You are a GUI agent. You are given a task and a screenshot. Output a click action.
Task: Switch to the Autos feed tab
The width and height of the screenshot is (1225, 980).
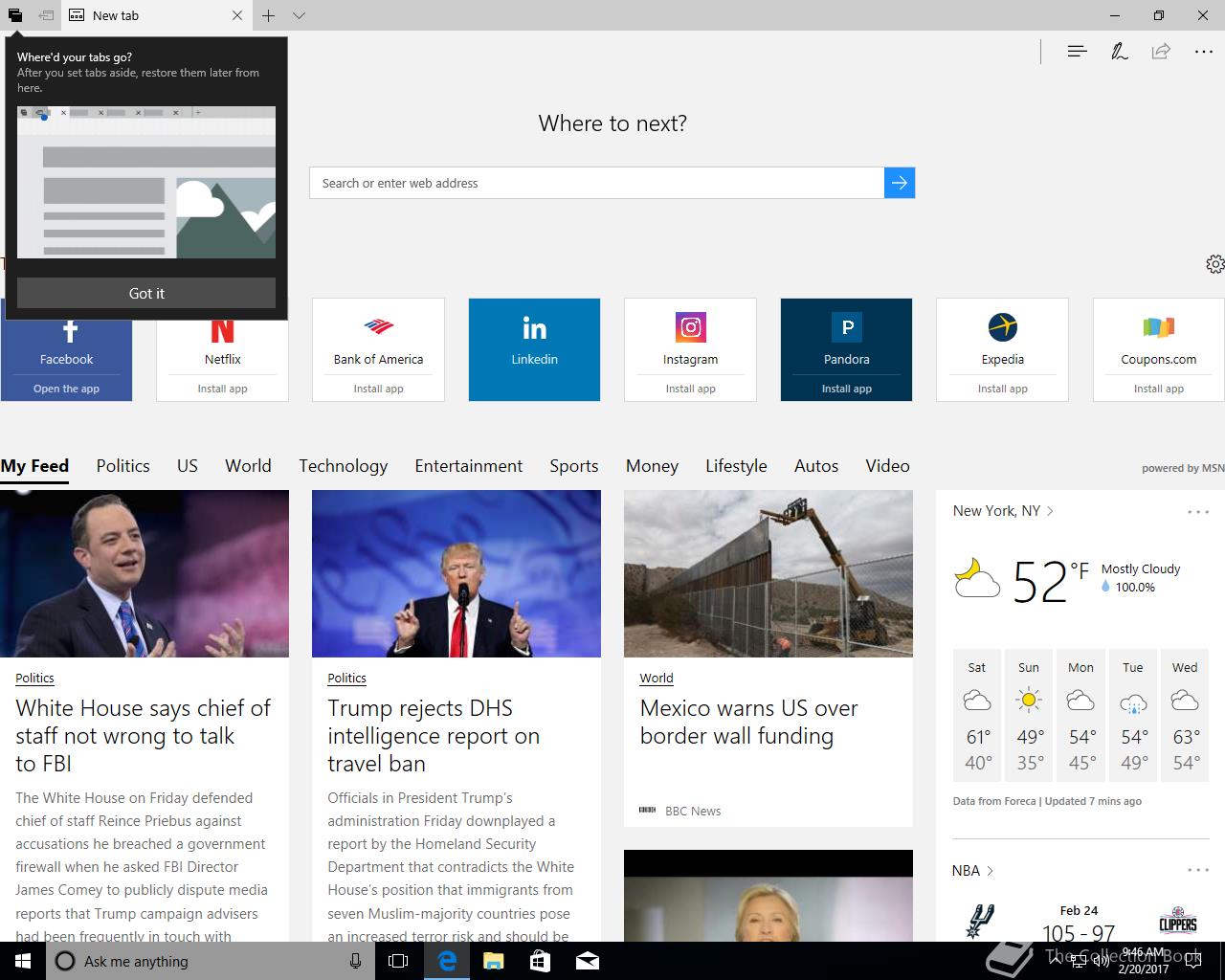[x=815, y=466]
